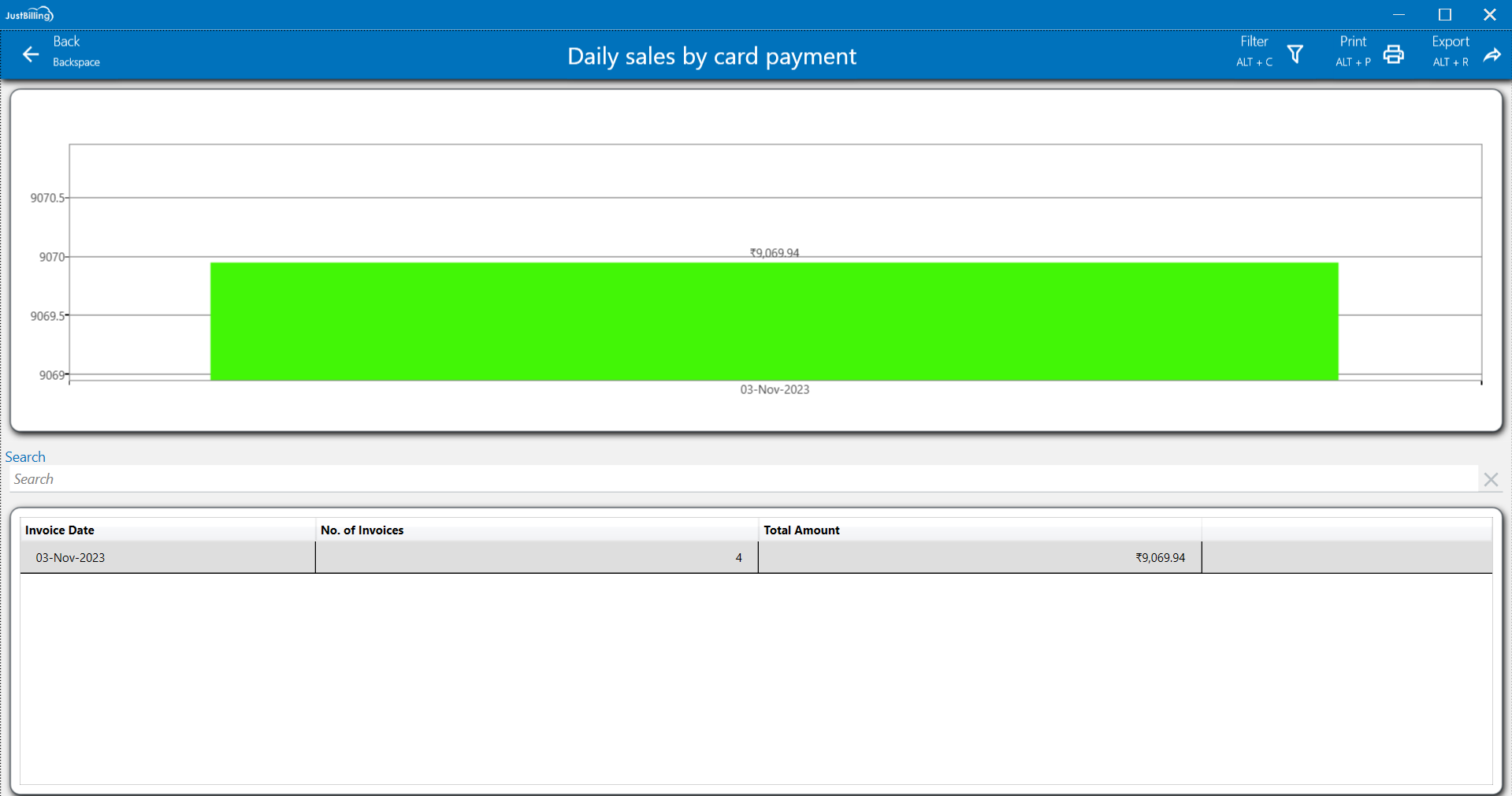The height and width of the screenshot is (796, 1512).
Task: Click the Print text label
Action: 1353,42
